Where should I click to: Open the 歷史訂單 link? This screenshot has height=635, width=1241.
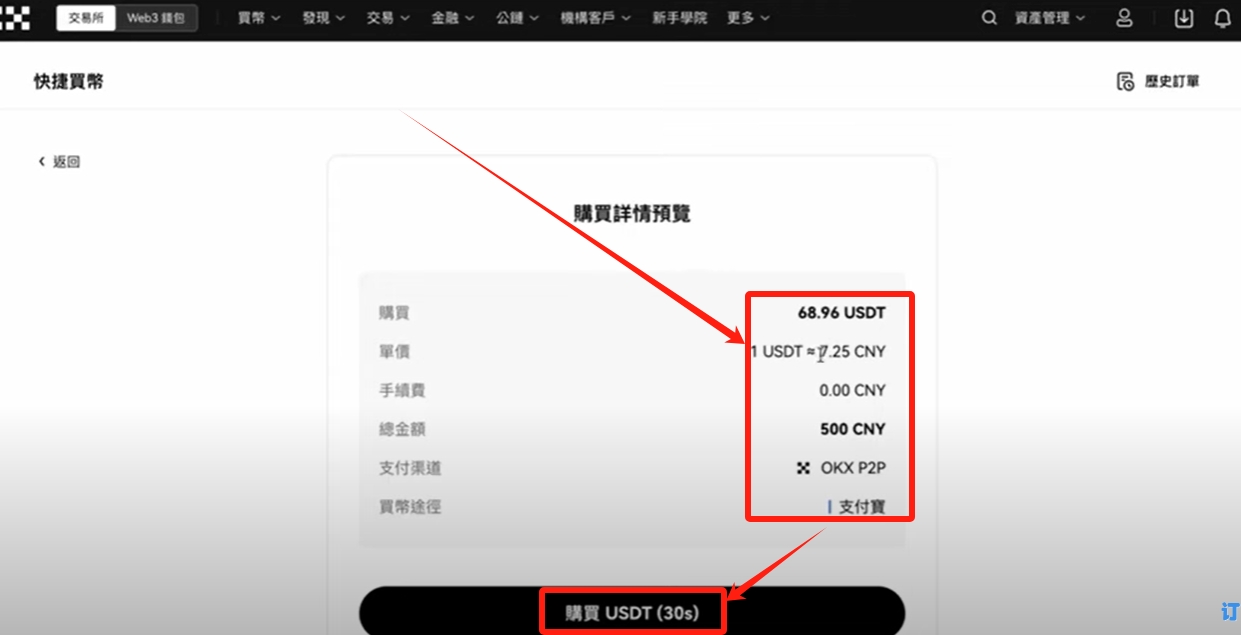click(1172, 82)
